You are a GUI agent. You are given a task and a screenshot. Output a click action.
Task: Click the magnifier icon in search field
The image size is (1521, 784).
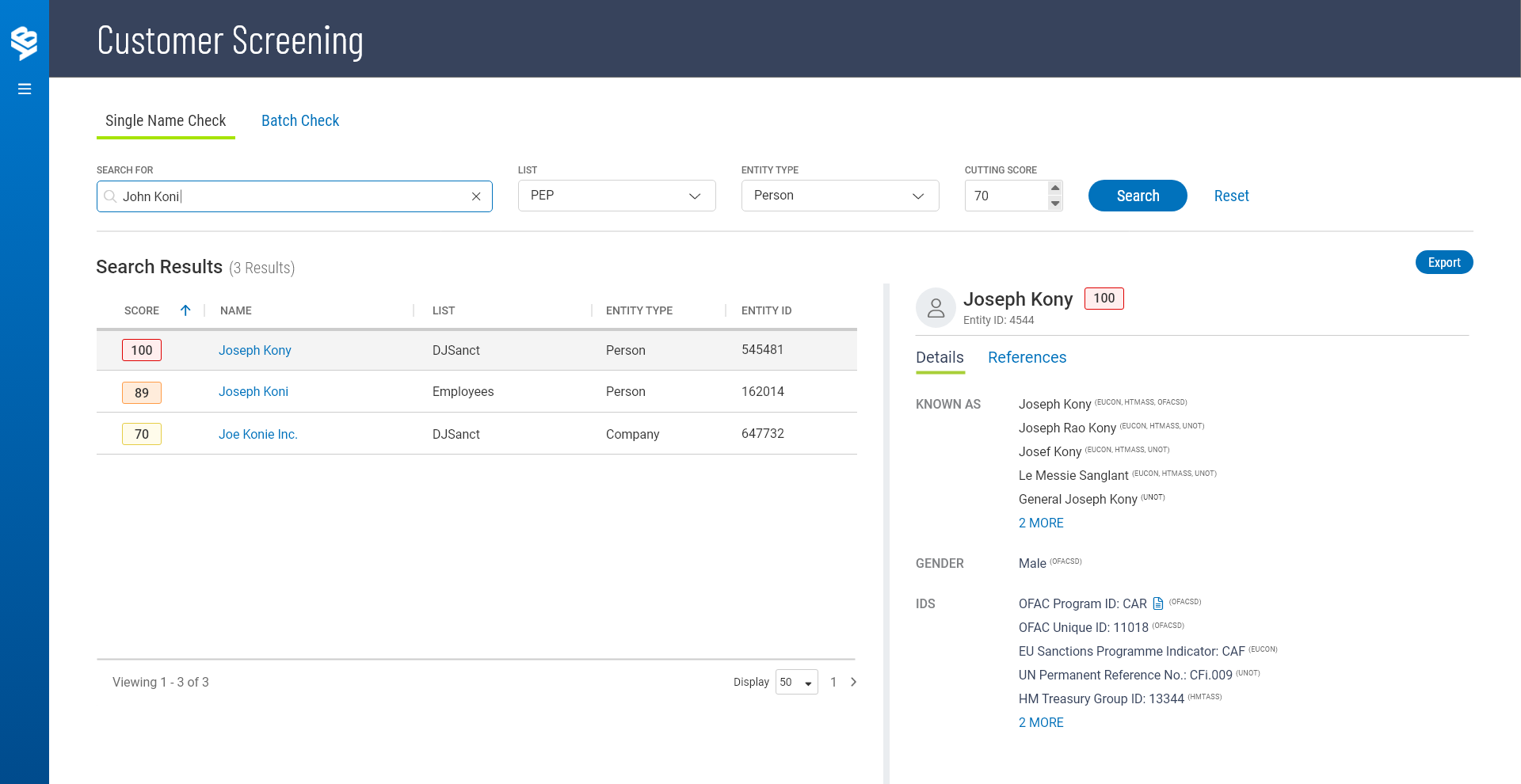pos(110,196)
